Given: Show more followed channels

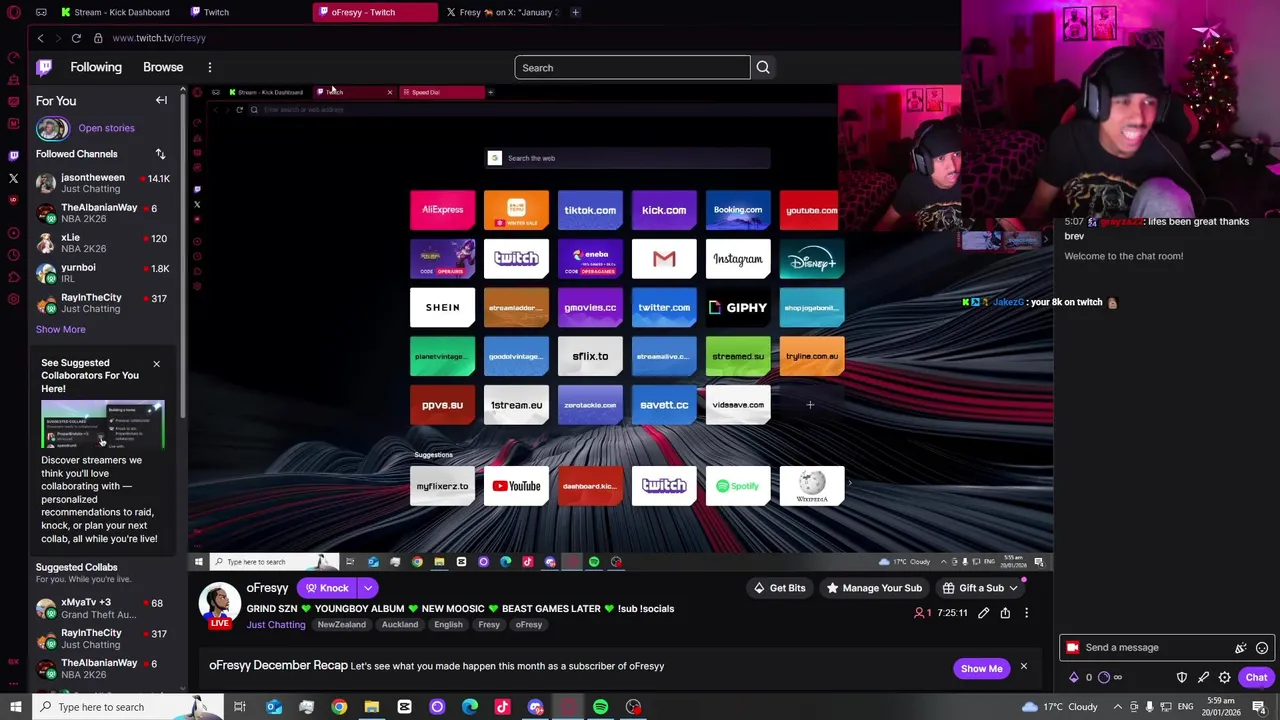Looking at the screenshot, I should coord(60,329).
